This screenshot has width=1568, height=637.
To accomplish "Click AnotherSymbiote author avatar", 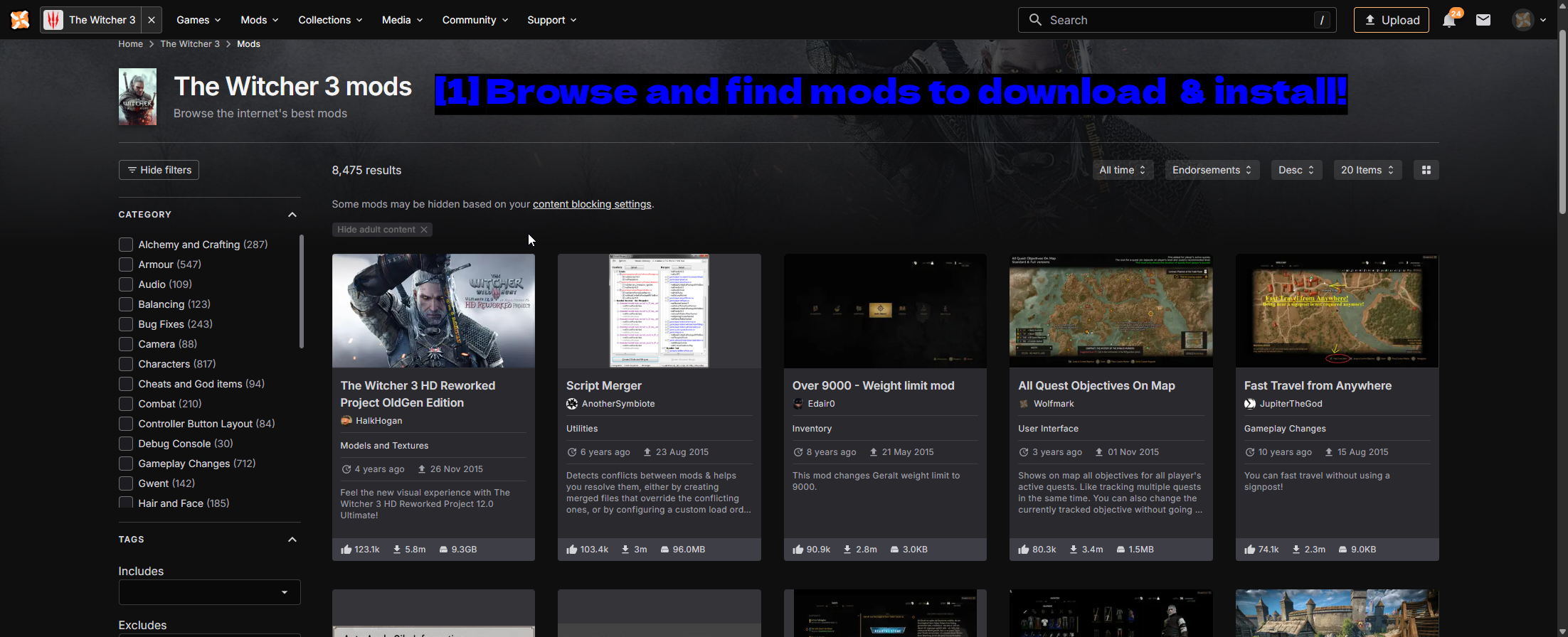I will point(572,404).
